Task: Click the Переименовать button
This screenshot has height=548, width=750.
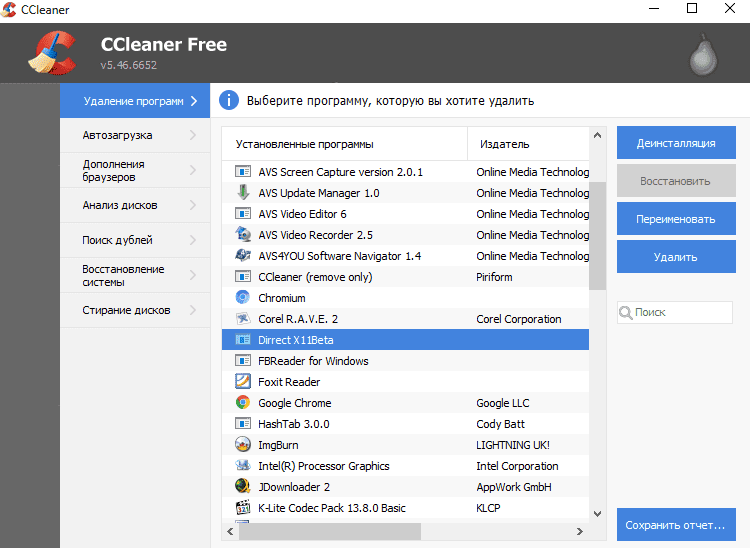Action: pos(676,219)
